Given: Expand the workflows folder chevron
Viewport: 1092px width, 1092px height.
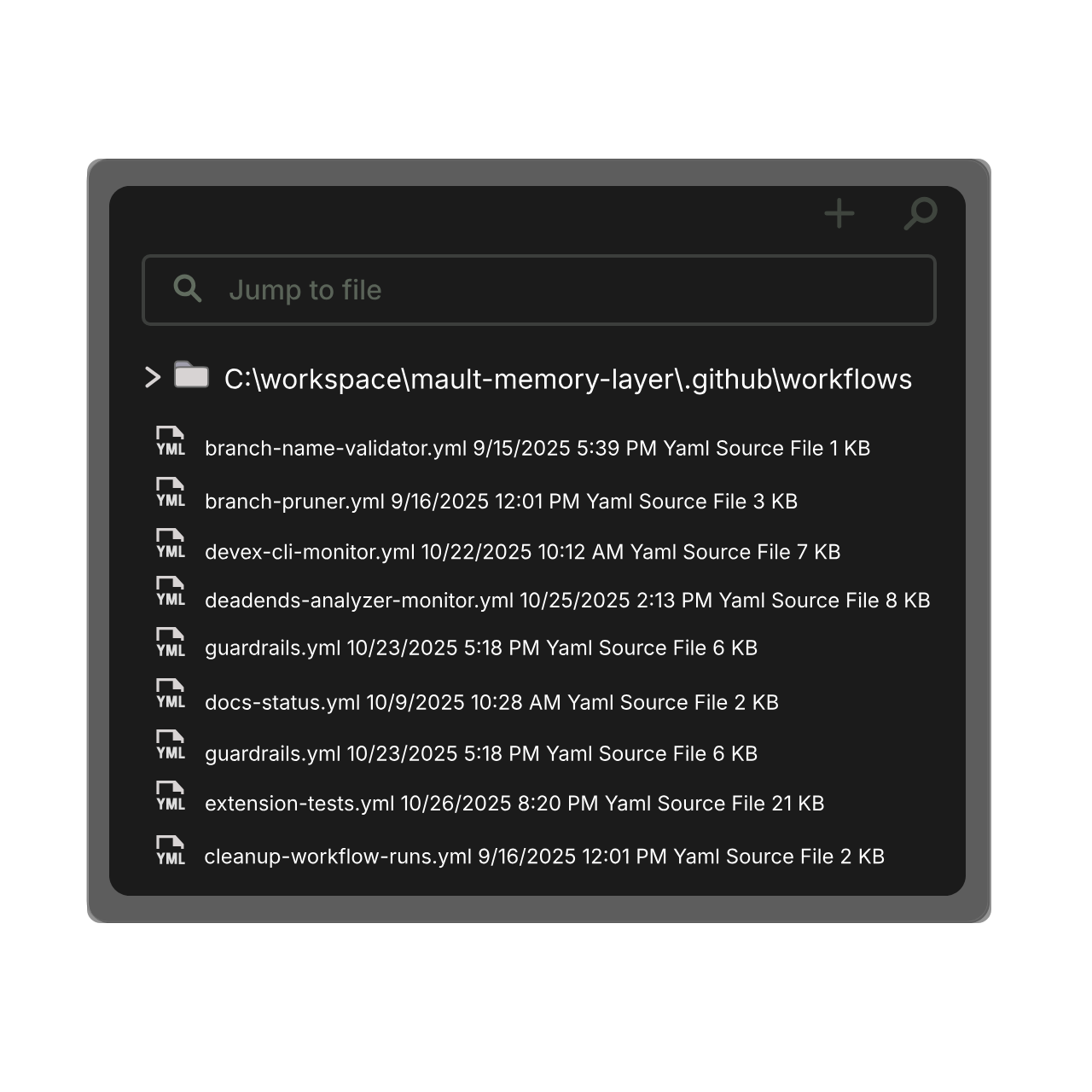Looking at the screenshot, I should pos(153,377).
